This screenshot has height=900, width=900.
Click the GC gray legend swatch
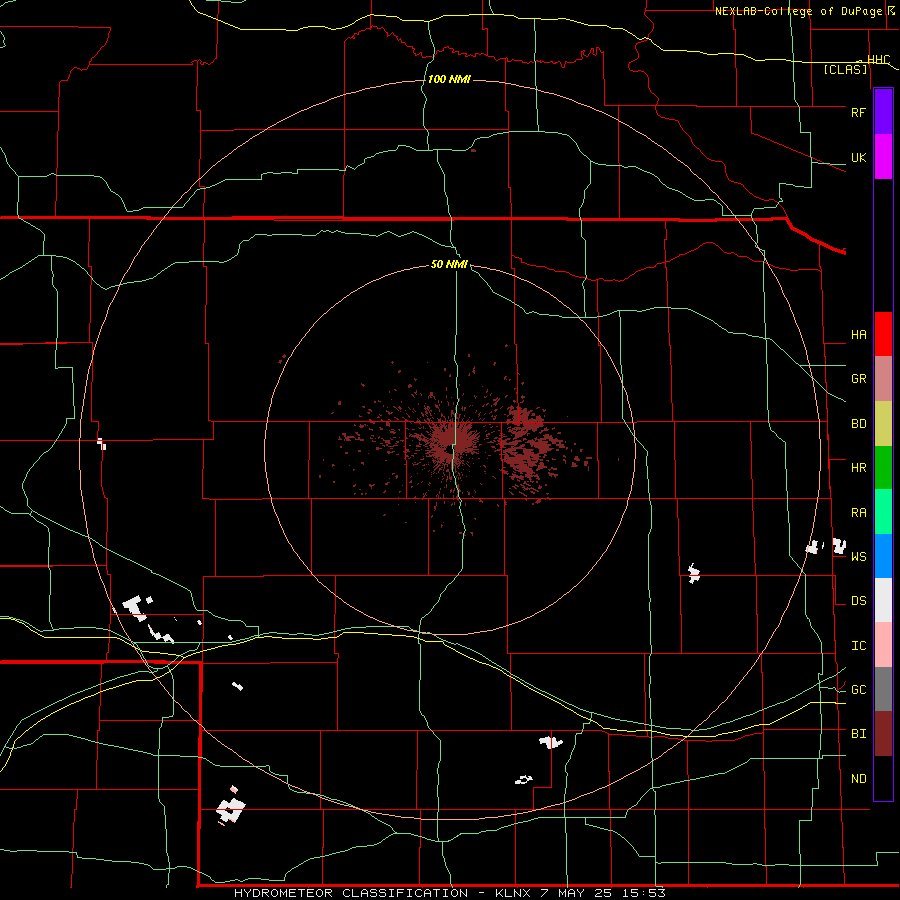[x=883, y=689]
